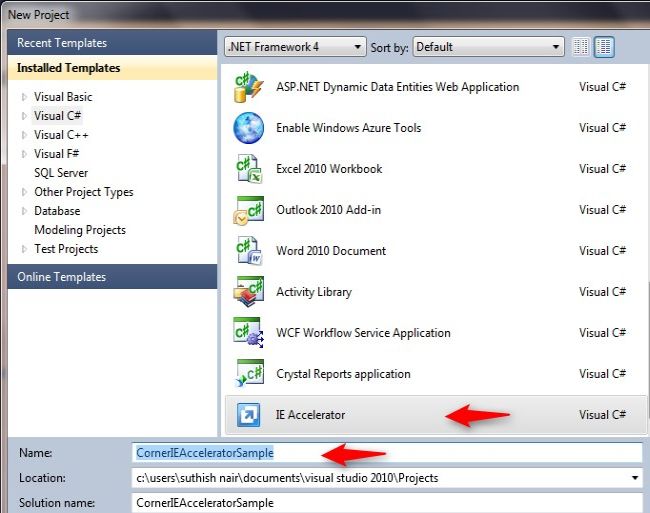The width and height of the screenshot is (650, 513).
Task: Expand the Visual C# tree node
Action: pyautogui.click(x=24, y=116)
